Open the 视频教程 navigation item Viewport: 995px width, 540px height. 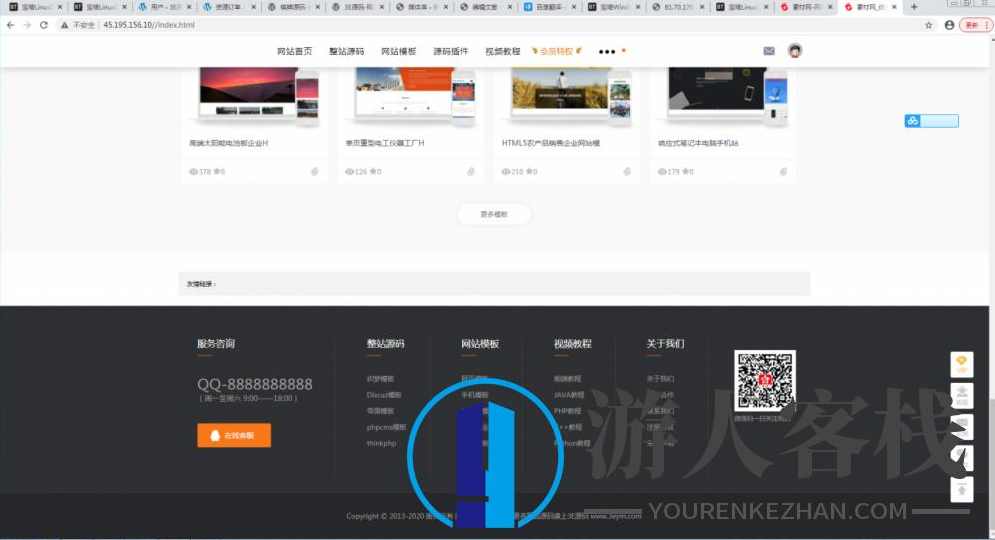[503, 51]
